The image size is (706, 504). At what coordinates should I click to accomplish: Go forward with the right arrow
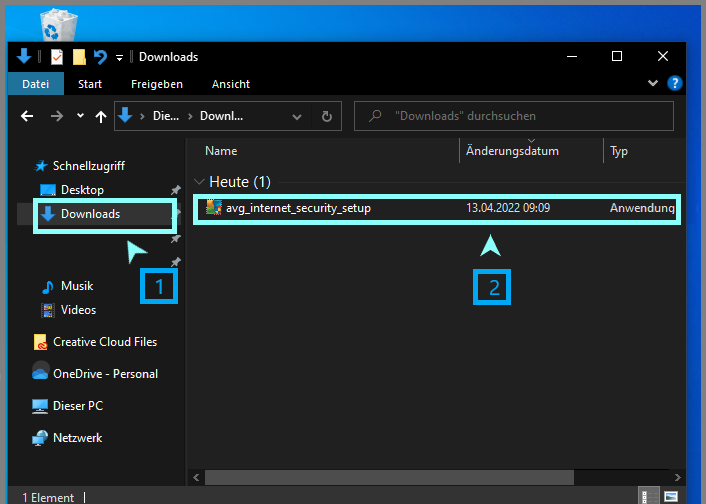tap(57, 116)
